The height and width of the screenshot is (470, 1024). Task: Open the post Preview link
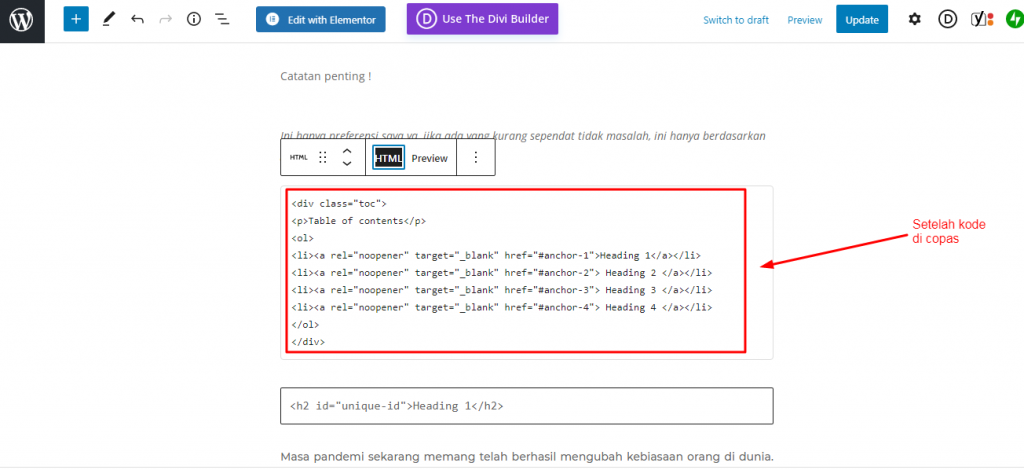pyautogui.click(x=805, y=20)
